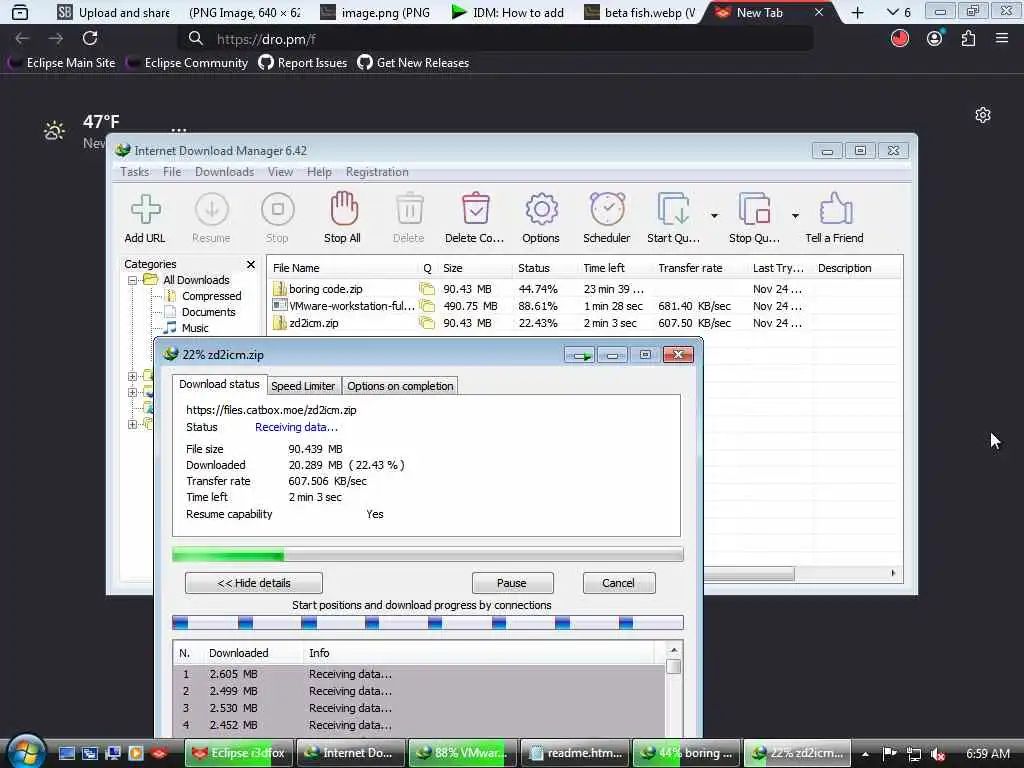1024x768 pixels.
Task: Cancel the zd2icm.zip download
Action: coord(618,583)
